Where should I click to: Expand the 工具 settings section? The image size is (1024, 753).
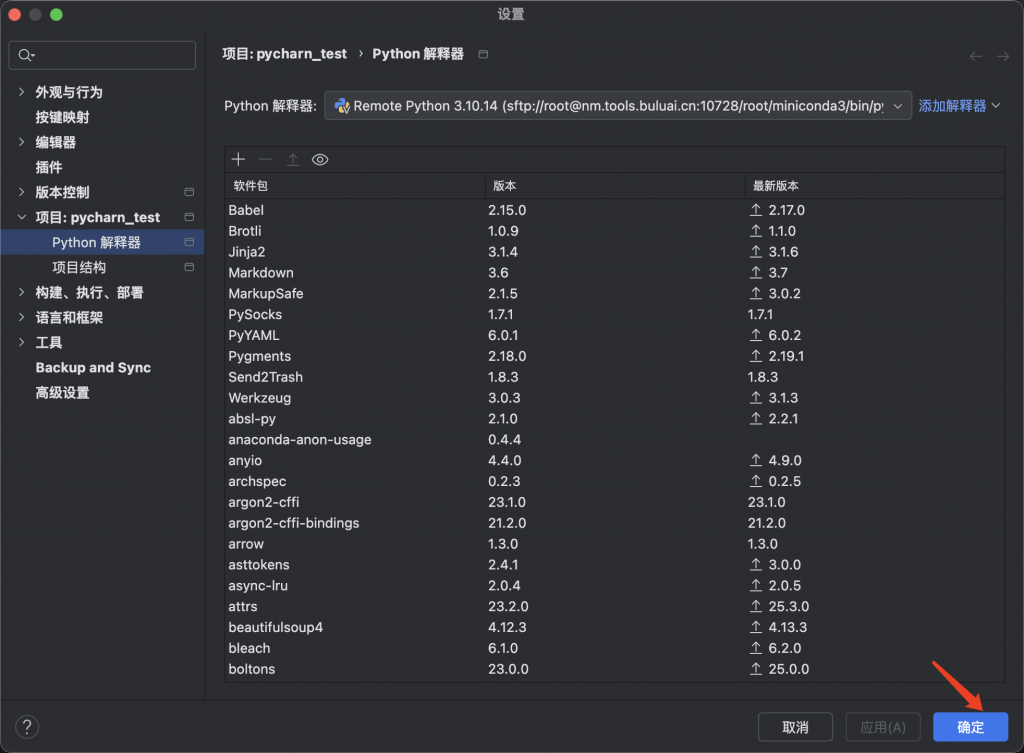coord(22,342)
